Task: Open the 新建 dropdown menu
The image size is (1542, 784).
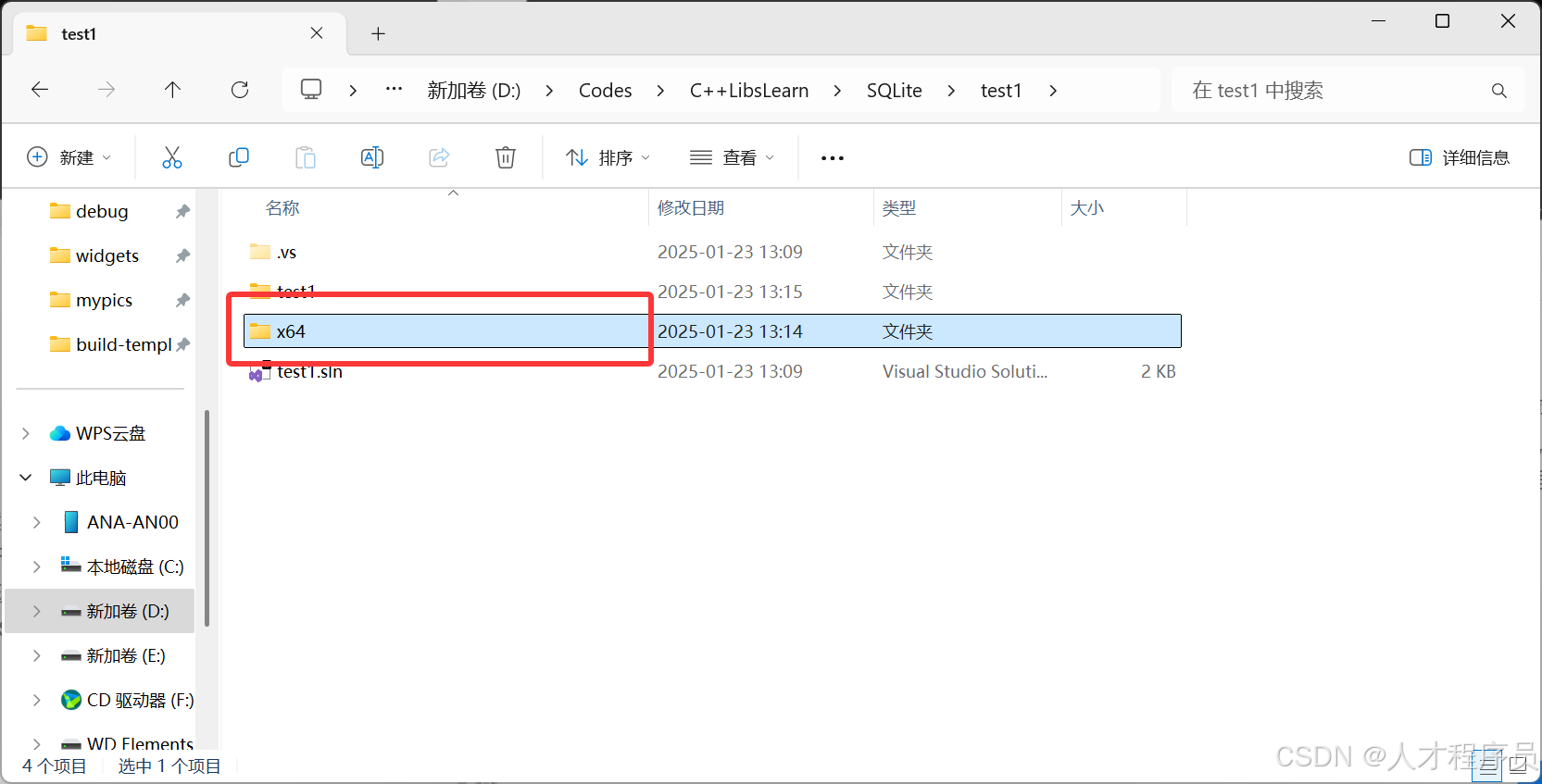Action: [x=69, y=157]
